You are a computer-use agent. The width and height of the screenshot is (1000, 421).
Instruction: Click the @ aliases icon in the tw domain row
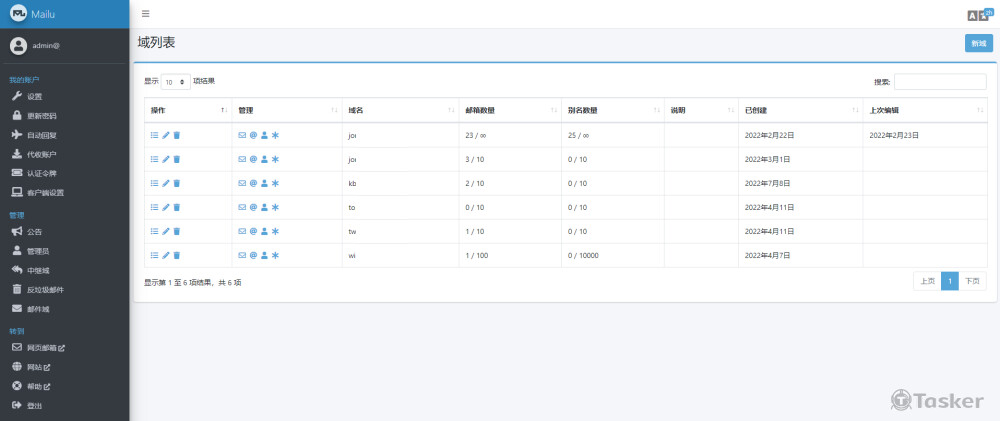(253, 232)
